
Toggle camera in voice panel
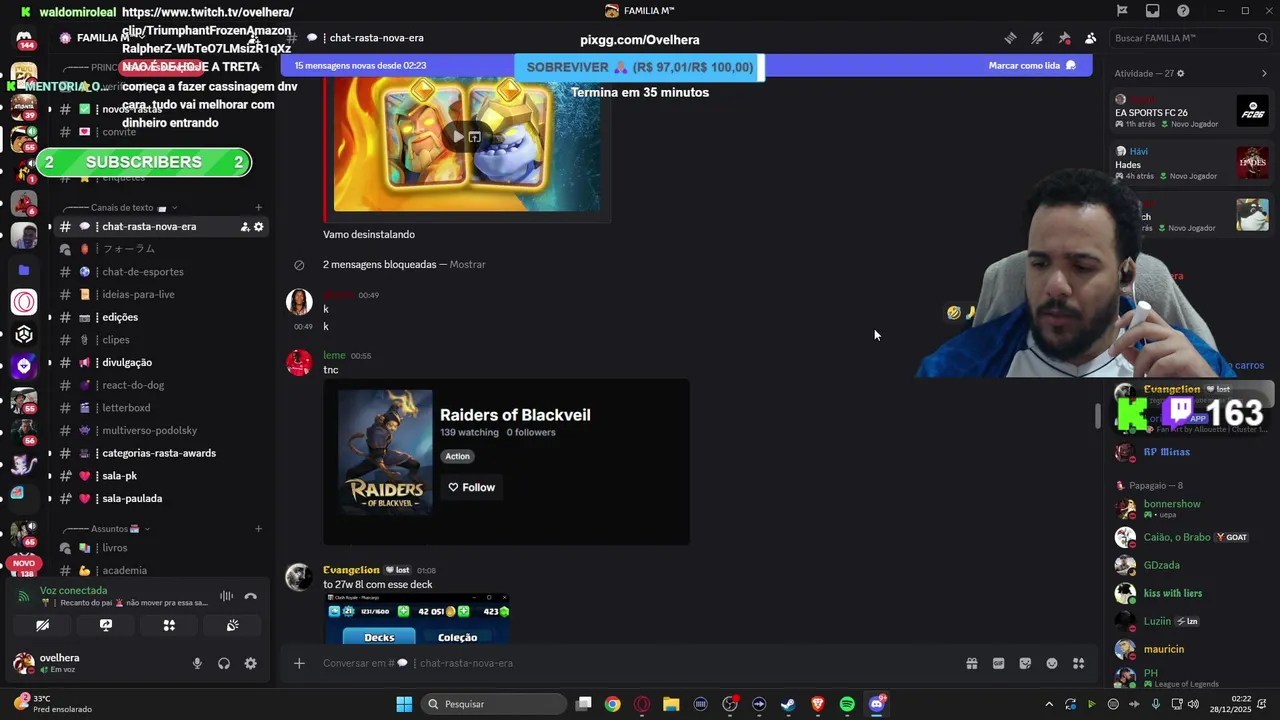tap(42, 626)
